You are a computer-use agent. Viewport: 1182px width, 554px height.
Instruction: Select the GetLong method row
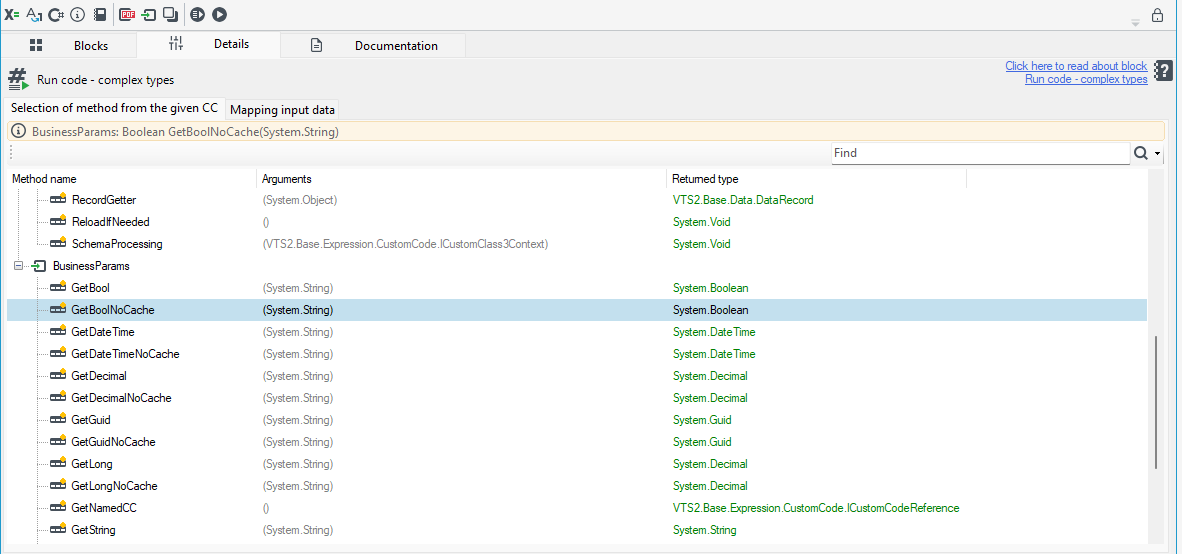[577, 464]
